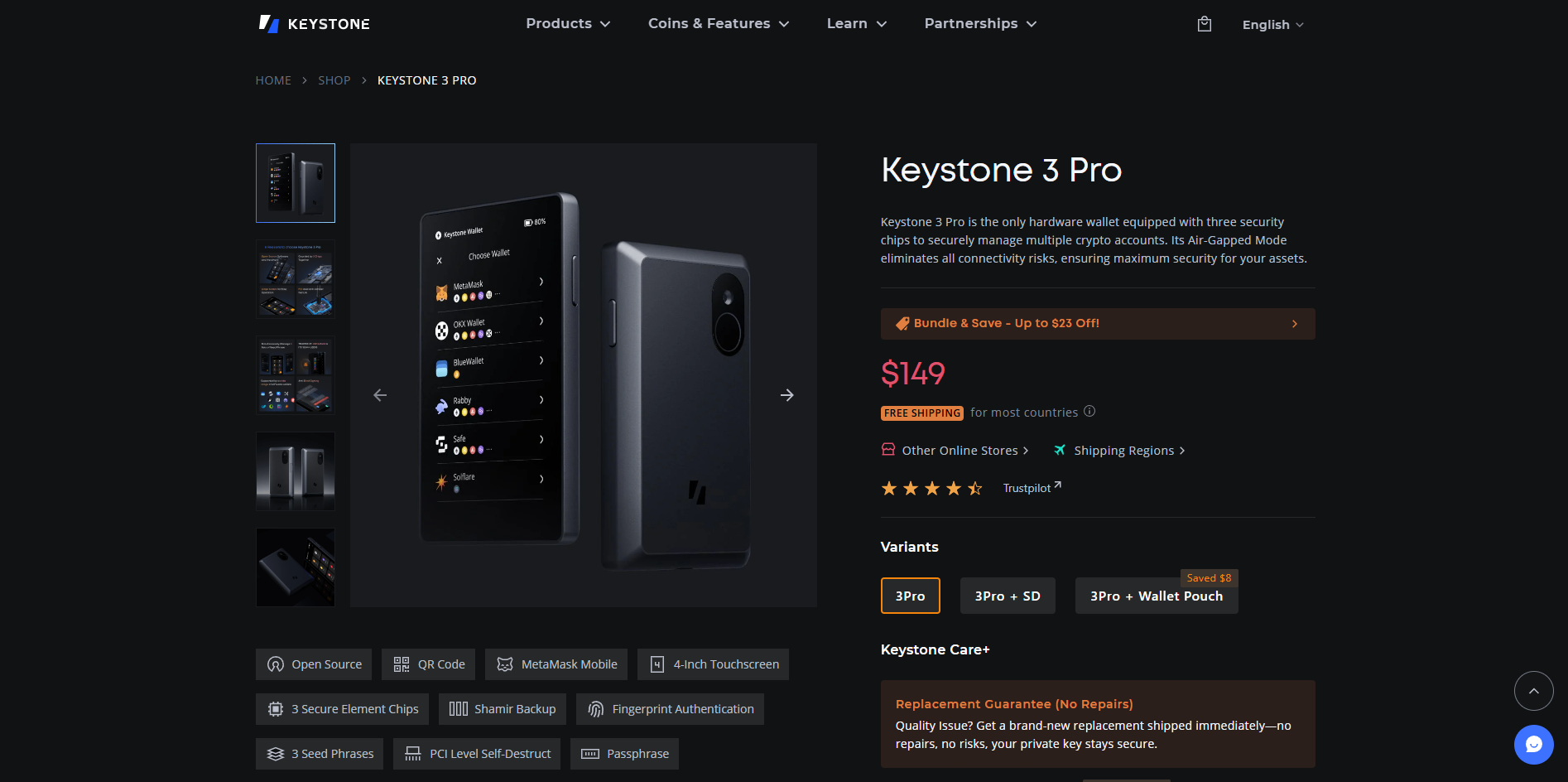The height and width of the screenshot is (782, 1568).
Task: Click the scroll-to-top arrow button
Action: pyautogui.click(x=1533, y=690)
